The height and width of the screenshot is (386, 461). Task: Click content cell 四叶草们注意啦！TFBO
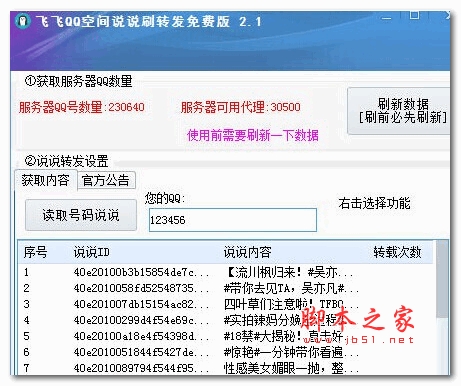click(x=291, y=304)
